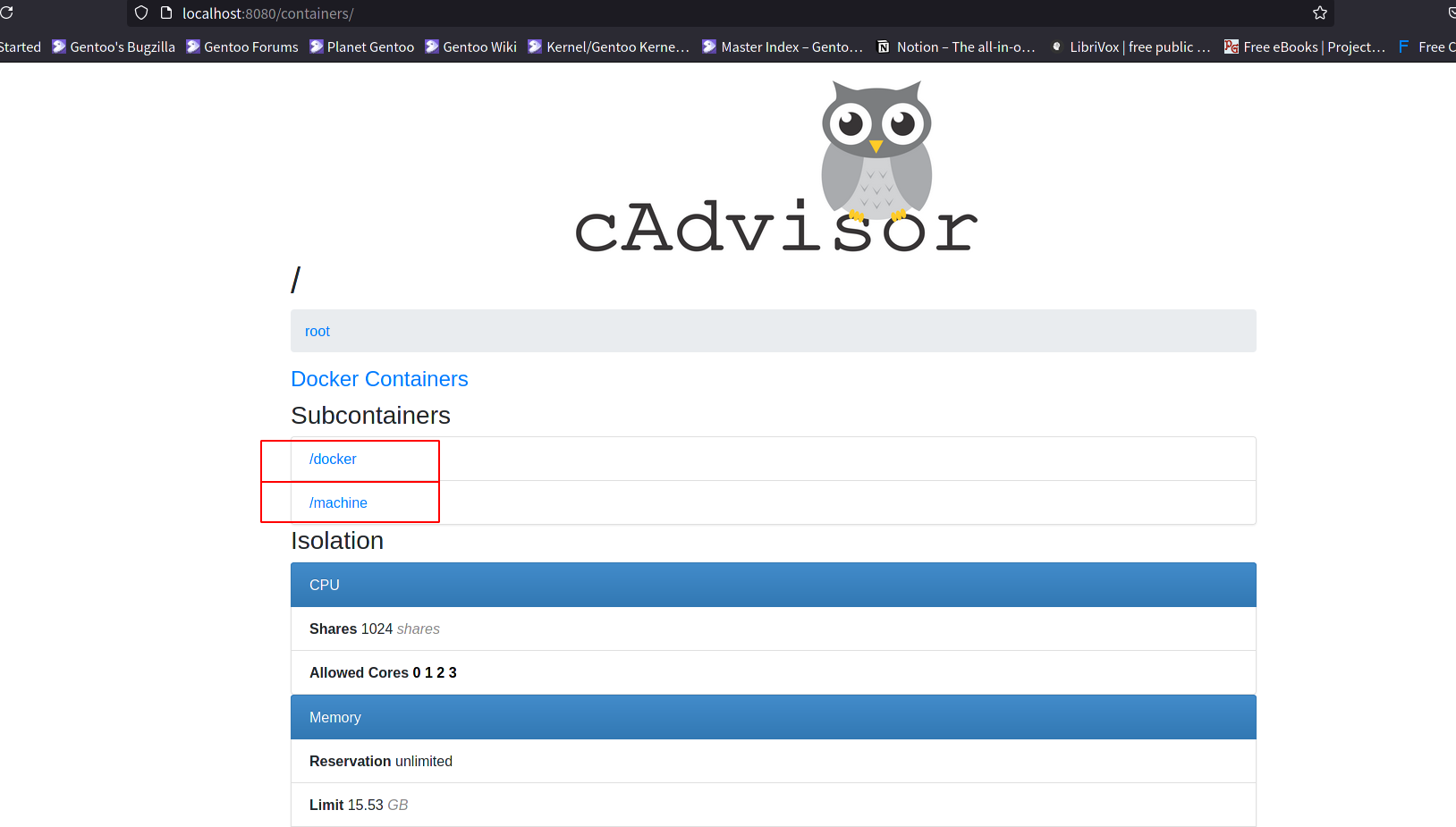Click the browser reload icon
1456x827 pixels.
point(6,13)
